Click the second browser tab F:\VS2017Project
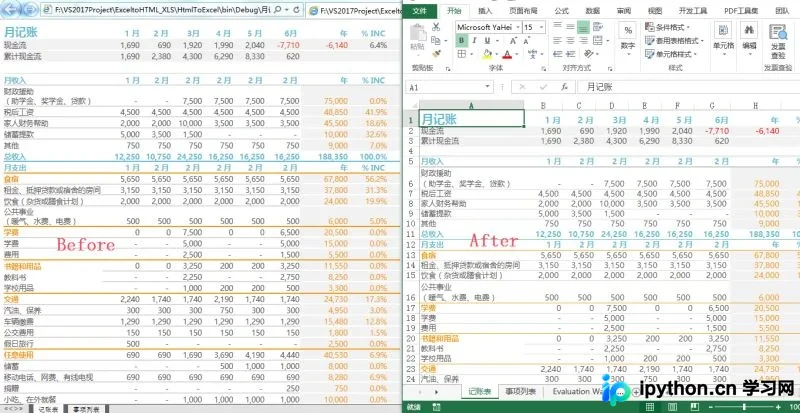 [x=354, y=10]
